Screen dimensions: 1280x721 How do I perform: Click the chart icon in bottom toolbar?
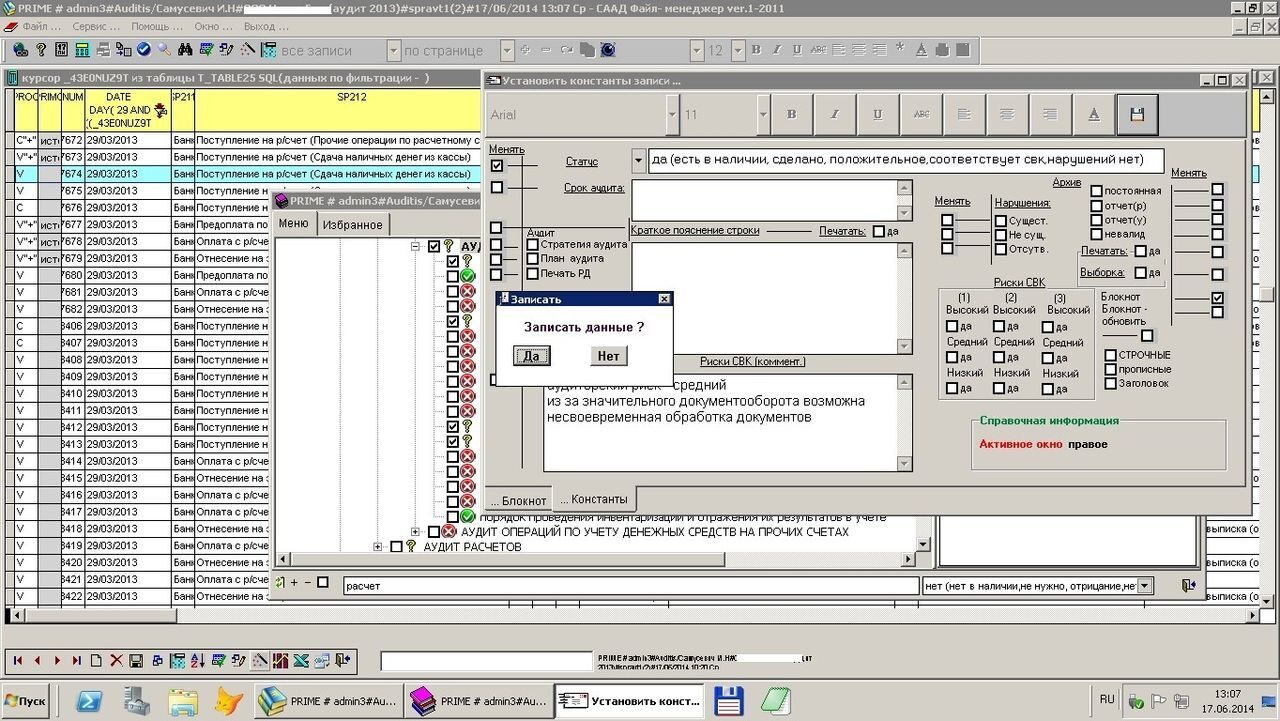[281, 660]
